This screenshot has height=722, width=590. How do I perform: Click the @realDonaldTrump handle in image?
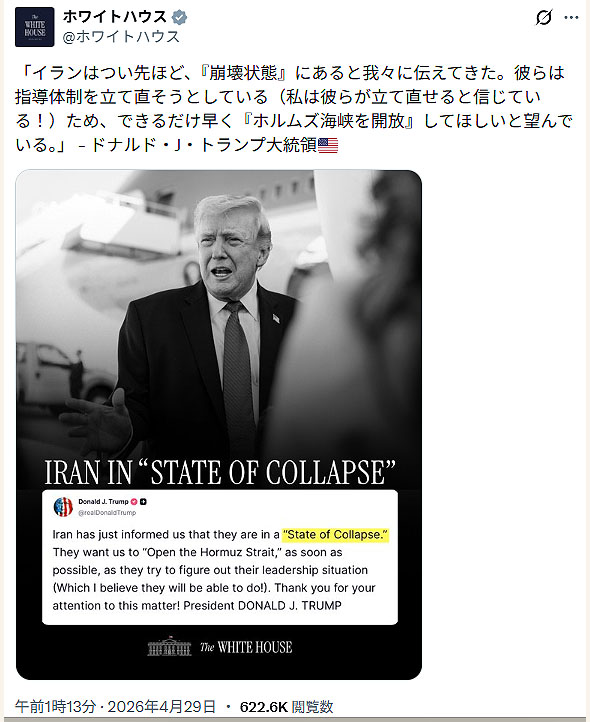107,512
